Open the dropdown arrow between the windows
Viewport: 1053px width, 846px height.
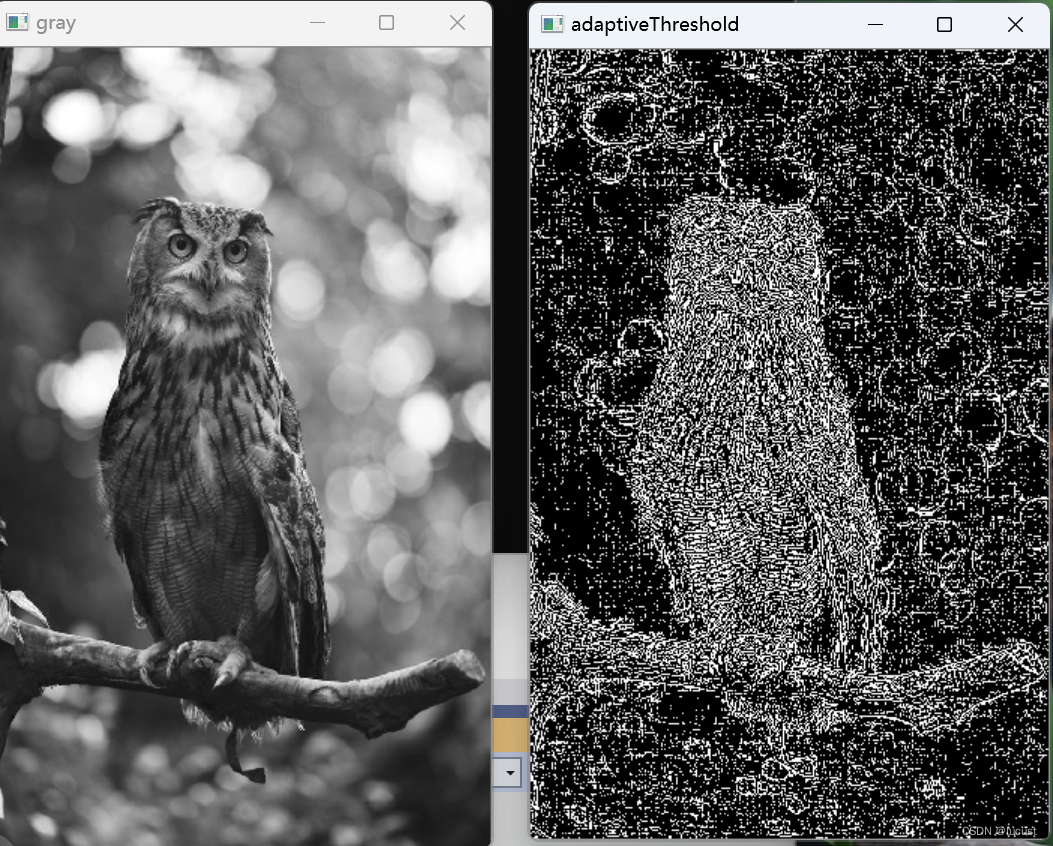[x=511, y=772]
